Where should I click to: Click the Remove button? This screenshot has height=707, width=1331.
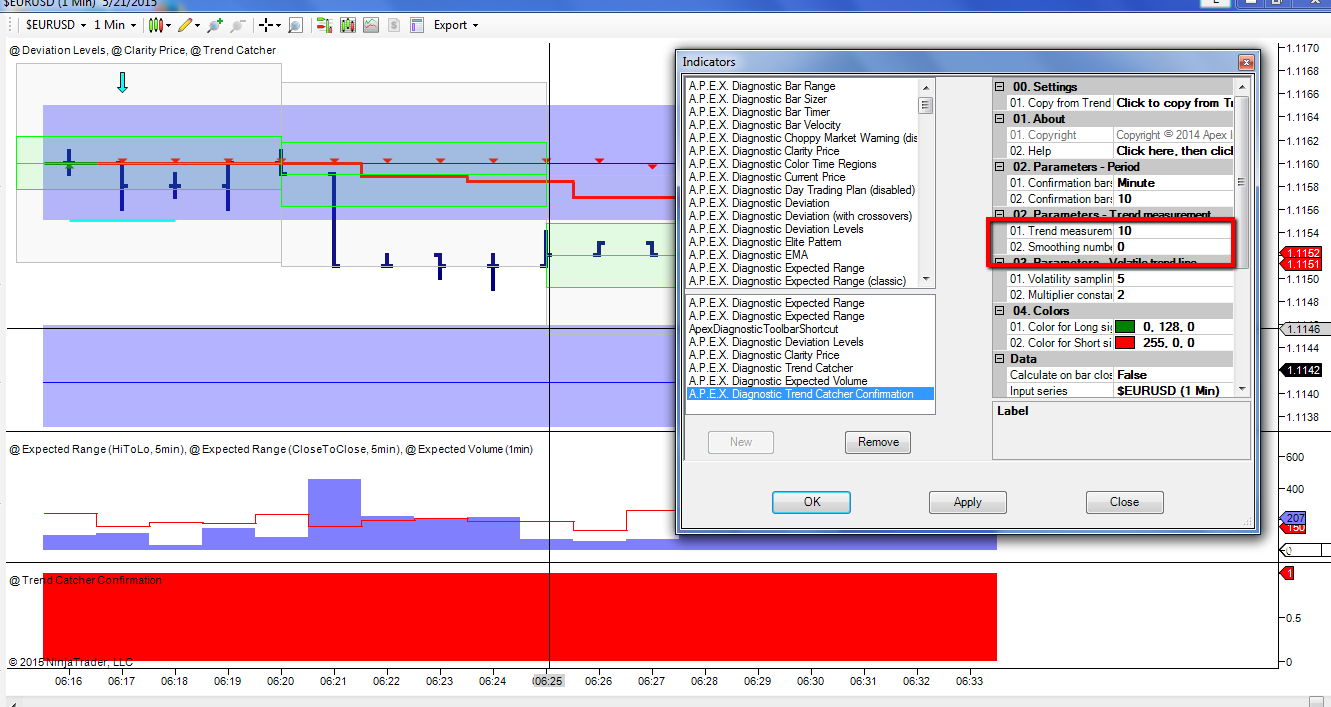(878, 442)
